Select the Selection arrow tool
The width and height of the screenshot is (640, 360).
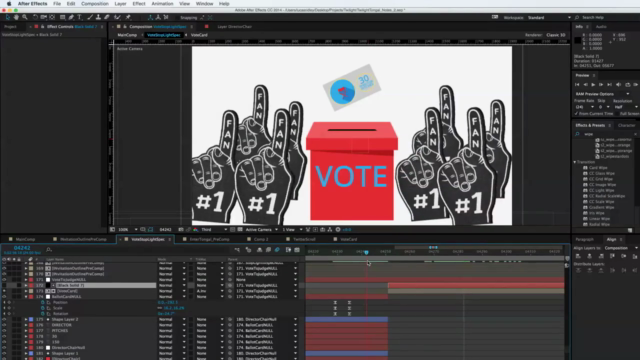coord(8,17)
